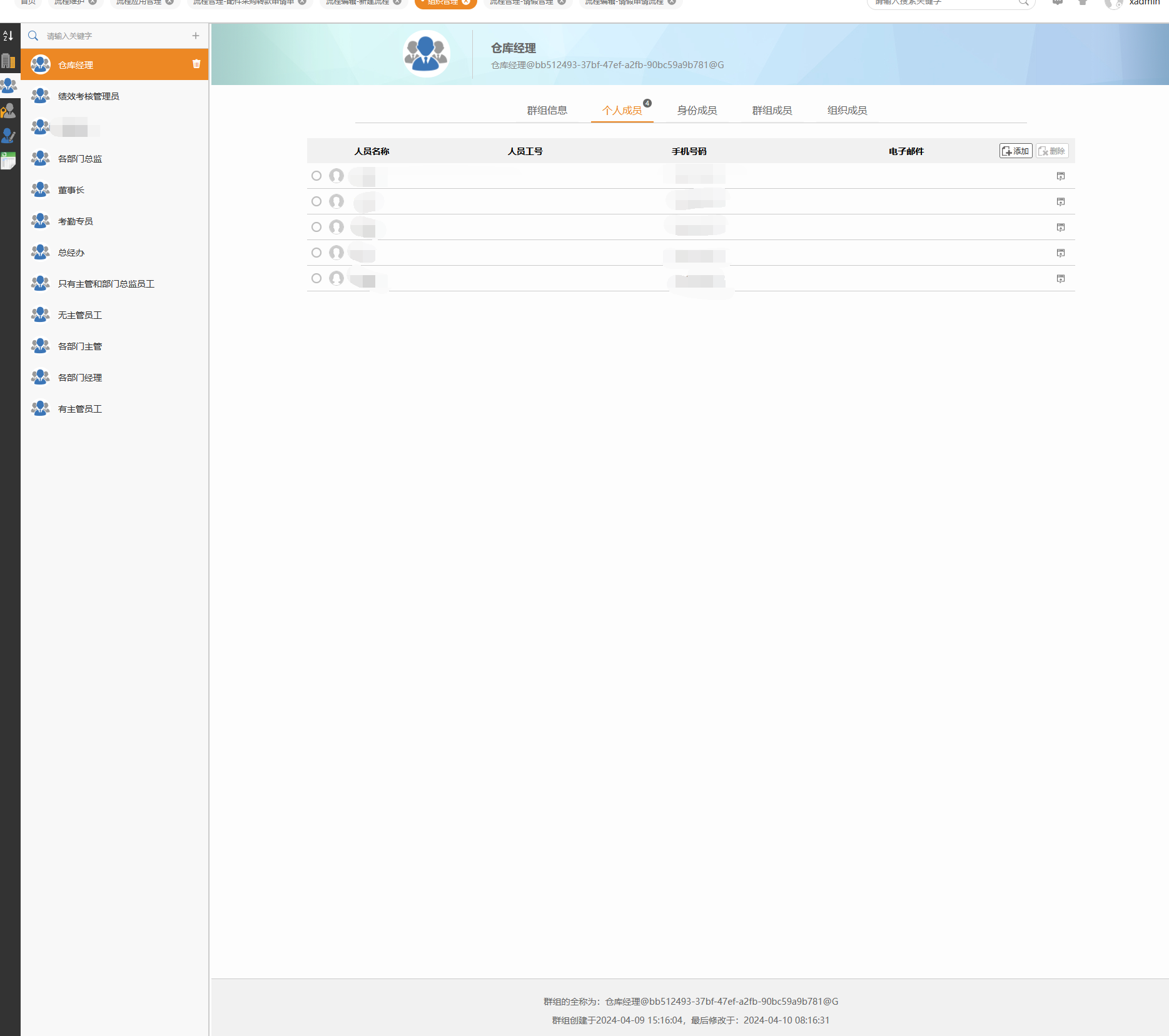Viewport: 1169px width, 1036px height.
Task: Select radio button of third member row
Action: coord(316,227)
